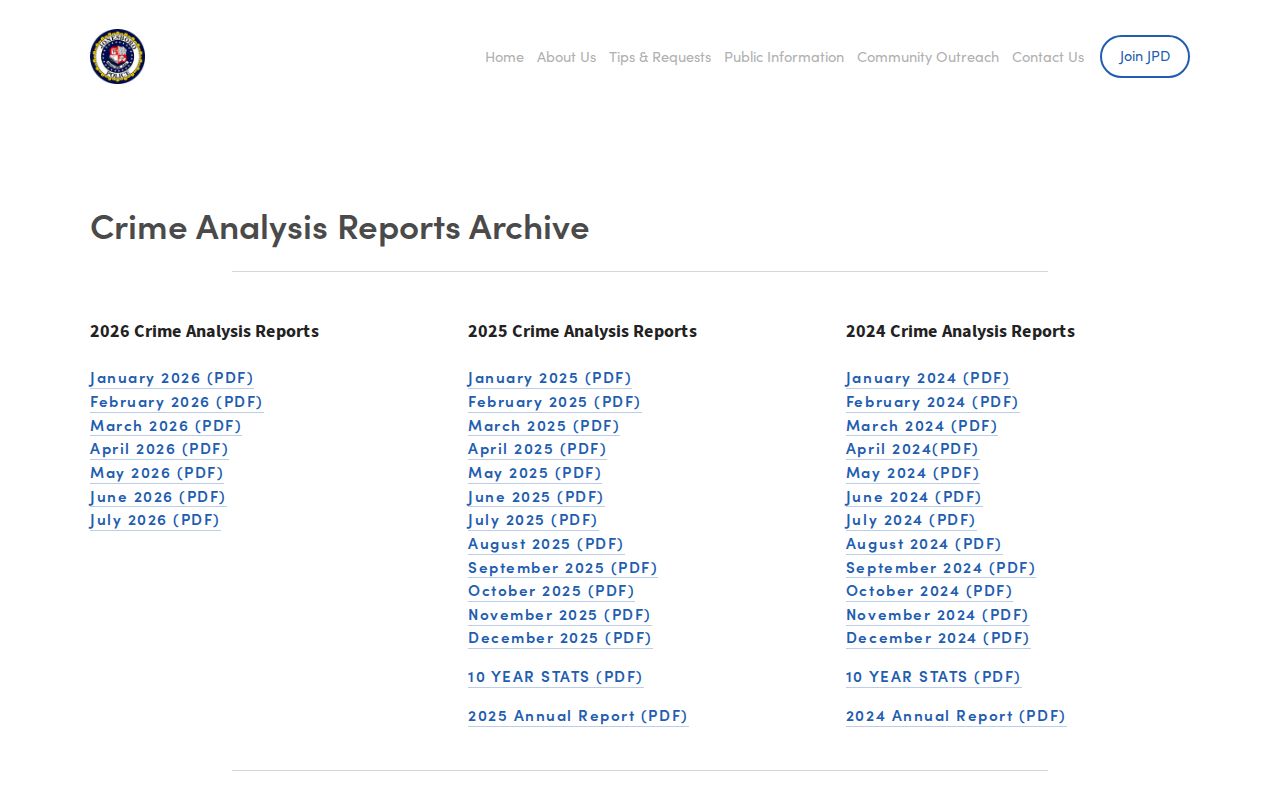Open the December 2025 PDF report
This screenshot has height=800, width=1280.
coord(560,638)
